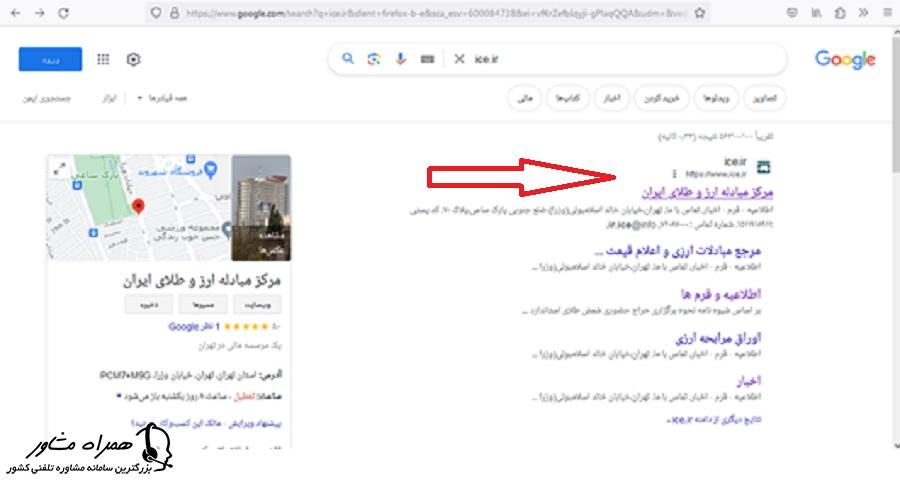This screenshot has height=480, width=900.
Task: Click the red location pin on map
Action: (138, 206)
